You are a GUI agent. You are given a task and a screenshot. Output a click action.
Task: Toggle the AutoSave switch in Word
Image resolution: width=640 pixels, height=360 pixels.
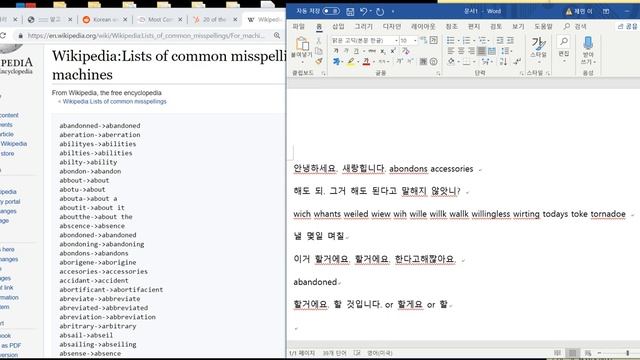click(331, 11)
